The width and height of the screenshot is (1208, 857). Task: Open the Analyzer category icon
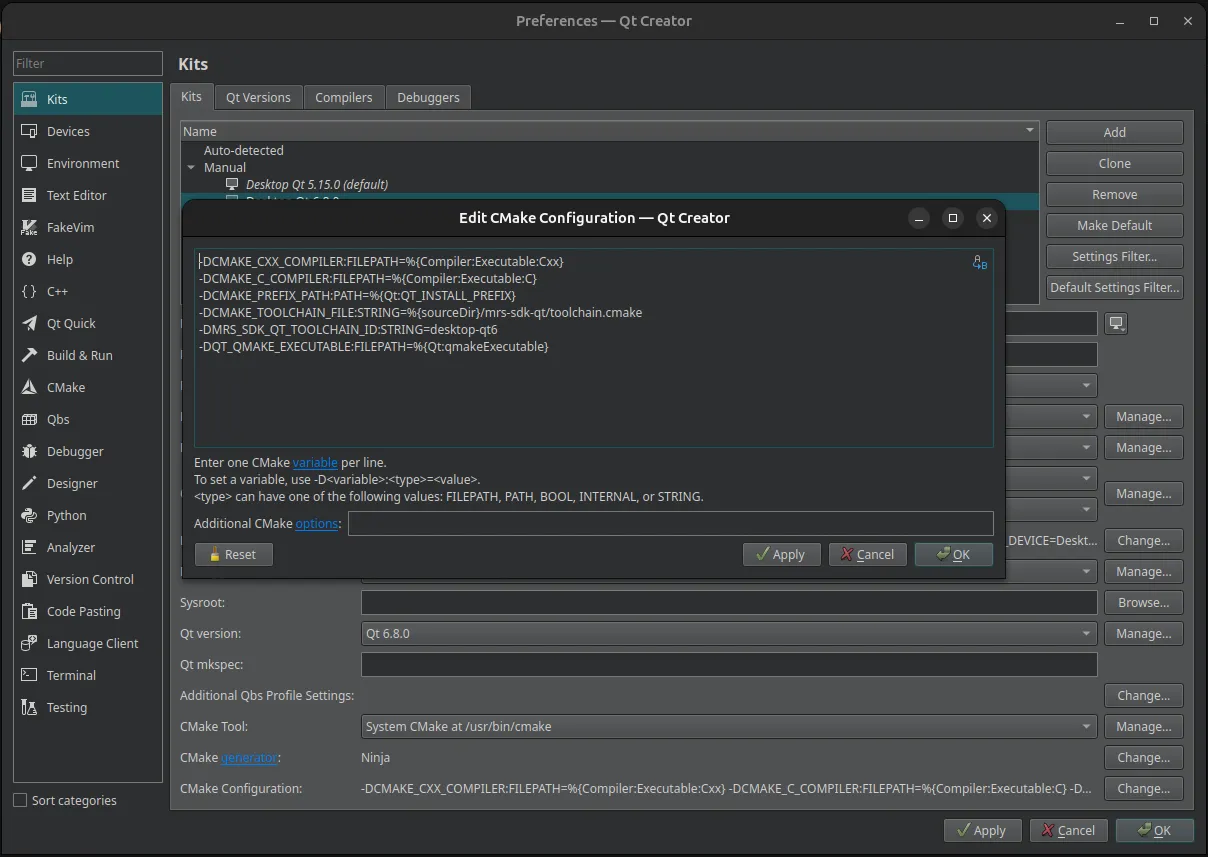29,547
